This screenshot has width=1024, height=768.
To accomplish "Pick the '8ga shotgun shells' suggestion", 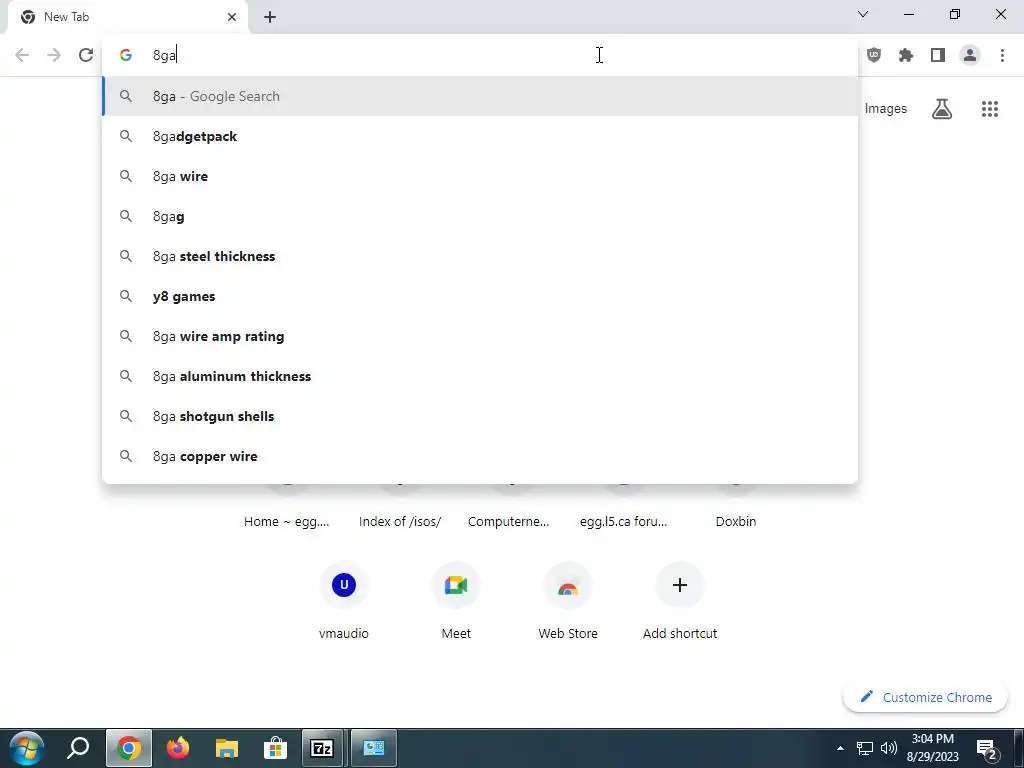I will pyautogui.click(x=480, y=416).
